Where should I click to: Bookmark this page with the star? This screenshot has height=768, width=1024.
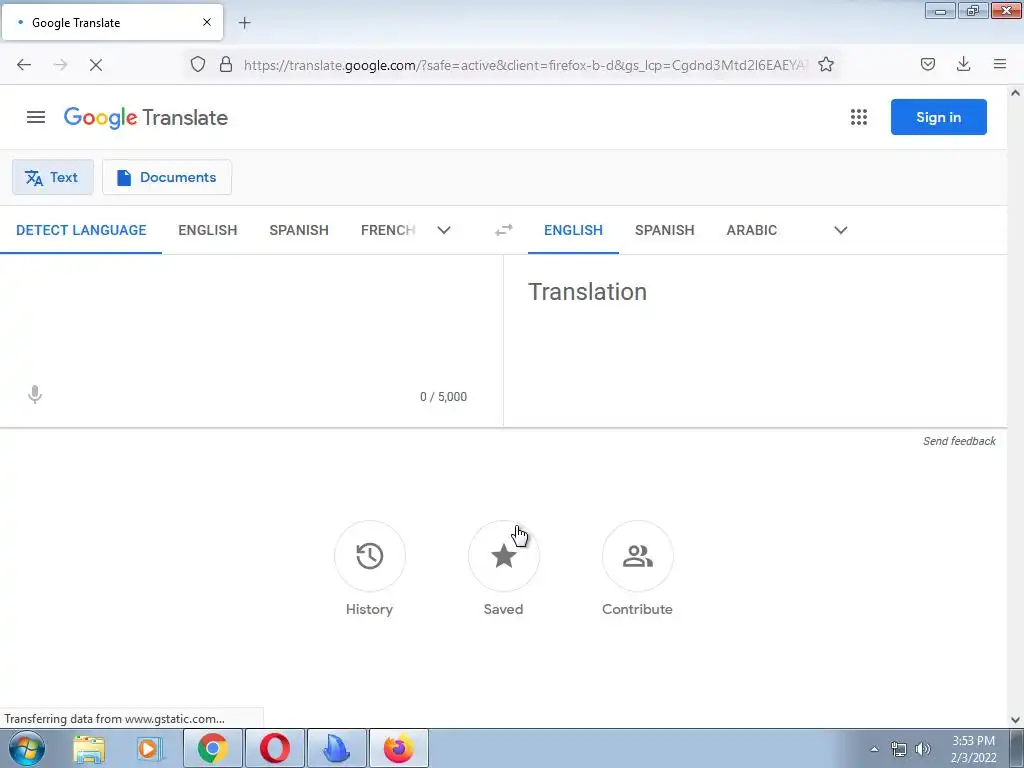pos(826,64)
